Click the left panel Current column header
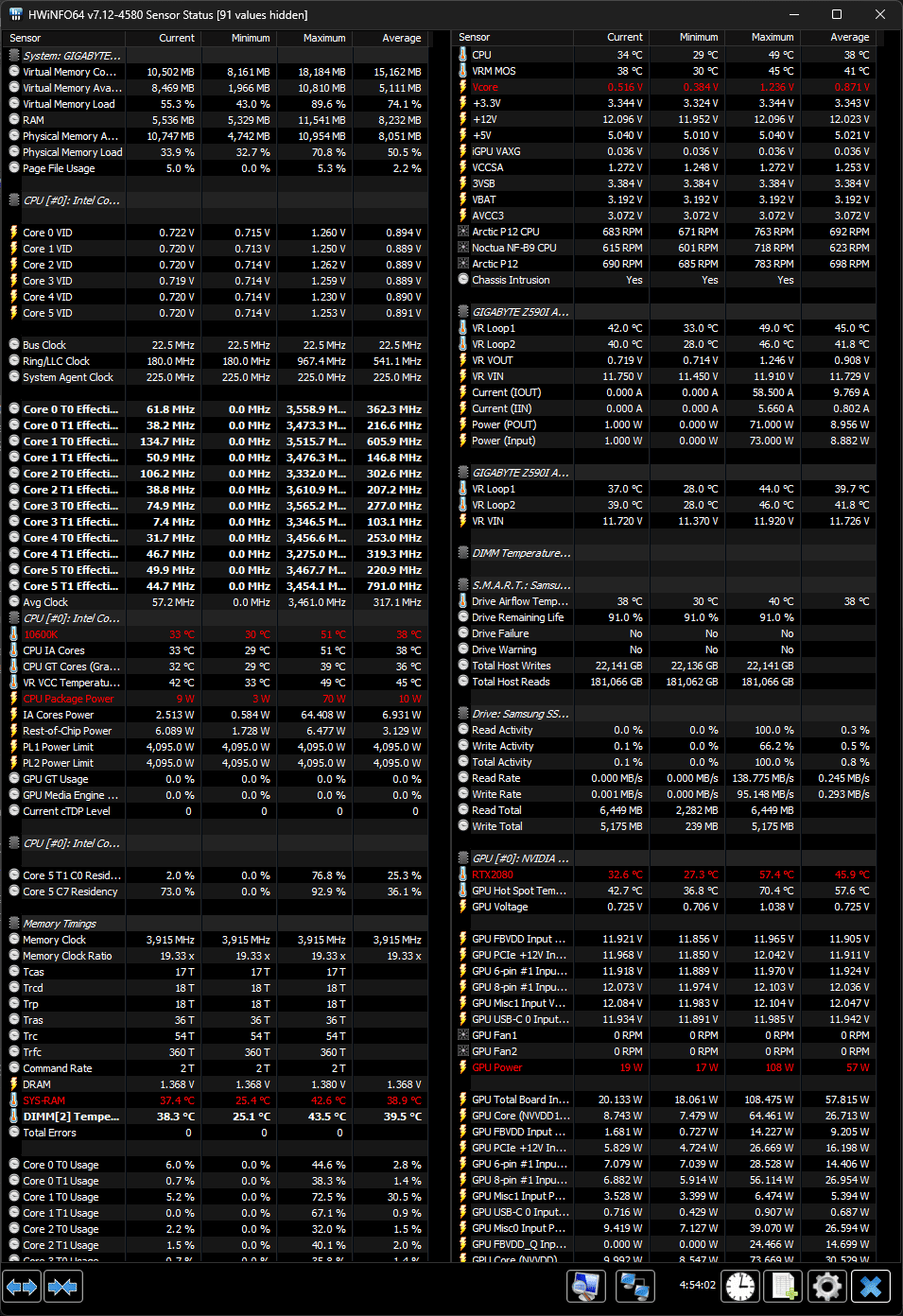Screen dimensions: 903x1316 (x=163, y=38)
